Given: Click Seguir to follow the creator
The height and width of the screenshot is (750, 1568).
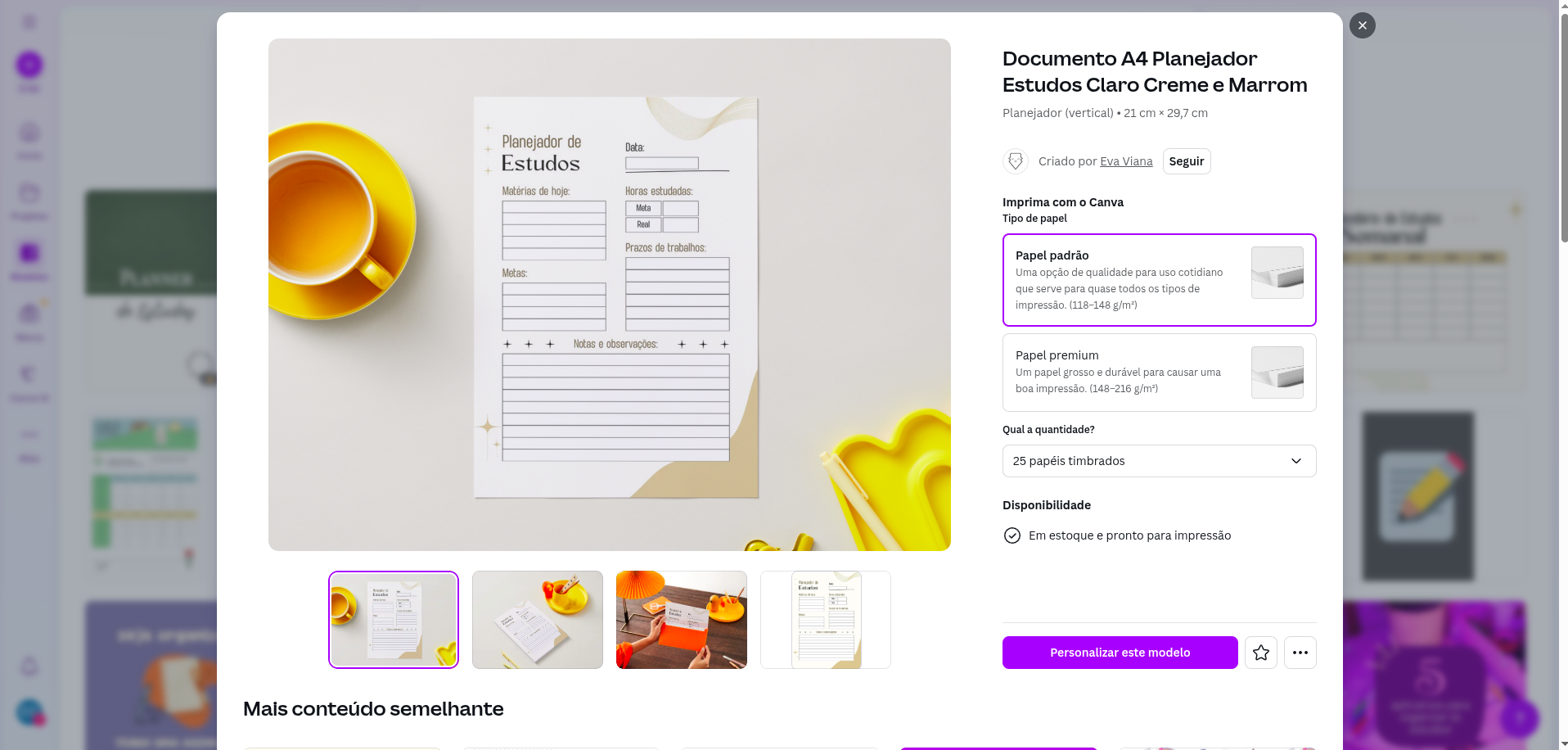Looking at the screenshot, I should (x=1186, y=161).
